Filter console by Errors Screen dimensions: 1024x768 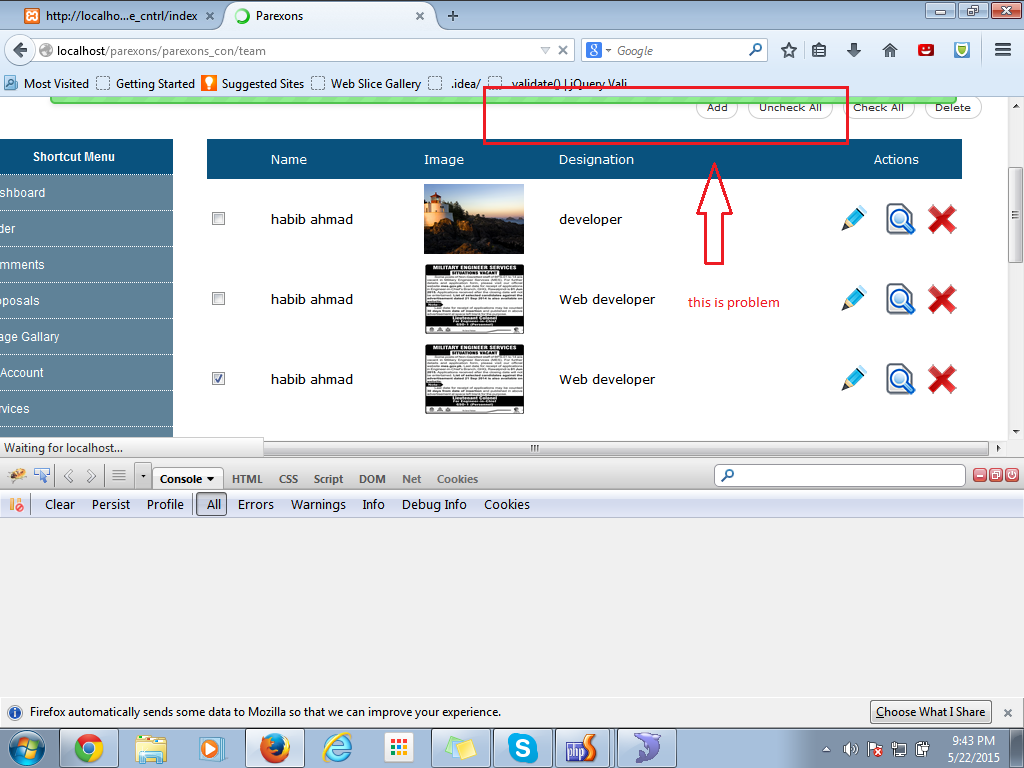(x=255, y=504)
